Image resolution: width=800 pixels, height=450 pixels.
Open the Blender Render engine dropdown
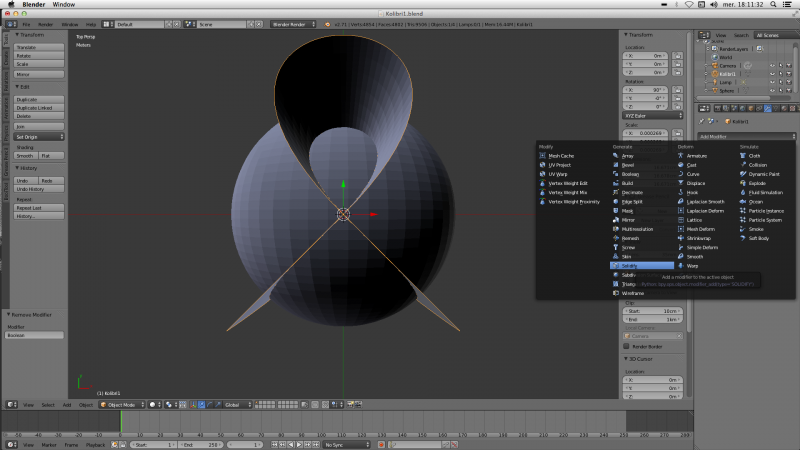pos(293,24)
